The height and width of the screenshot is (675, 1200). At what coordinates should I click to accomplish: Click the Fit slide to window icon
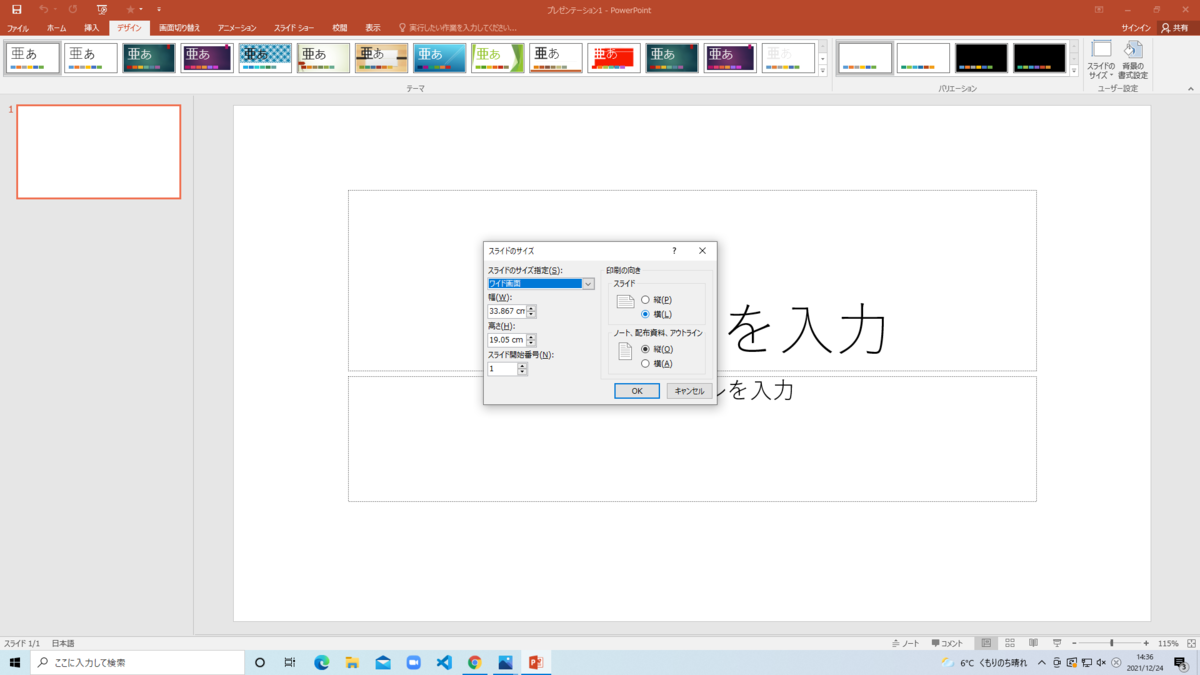pyautogui.click(x=1193, y=643)
